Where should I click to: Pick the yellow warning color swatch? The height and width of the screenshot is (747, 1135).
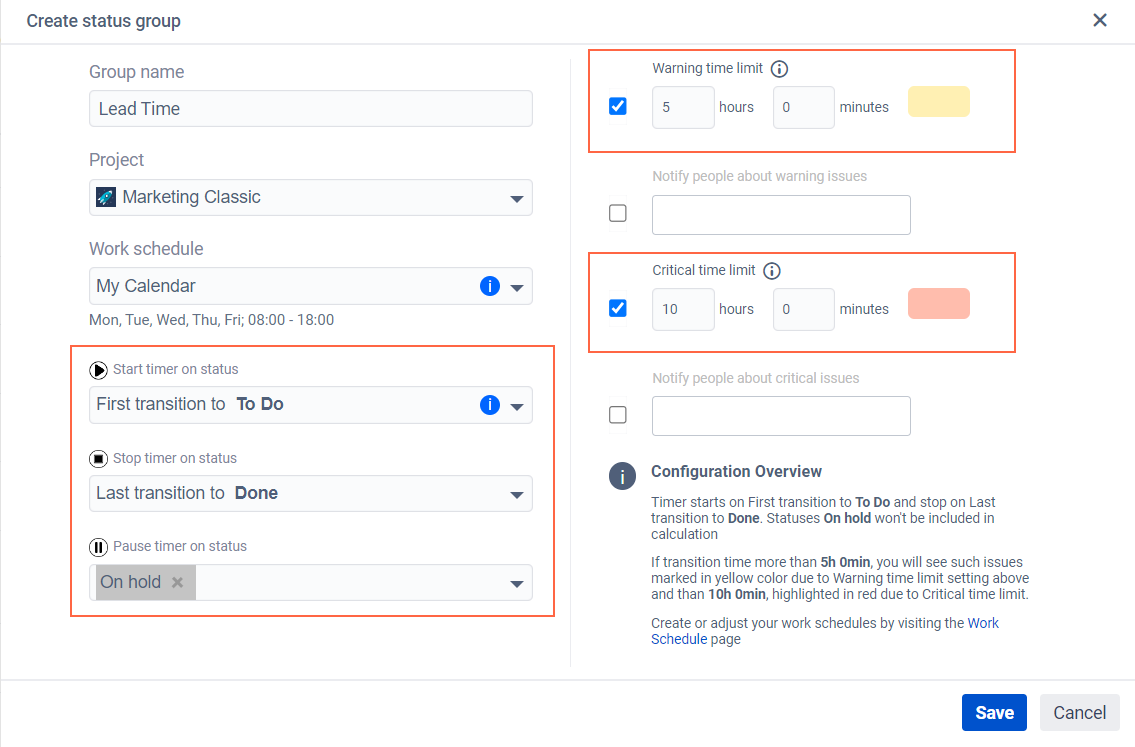pos(938,102)
